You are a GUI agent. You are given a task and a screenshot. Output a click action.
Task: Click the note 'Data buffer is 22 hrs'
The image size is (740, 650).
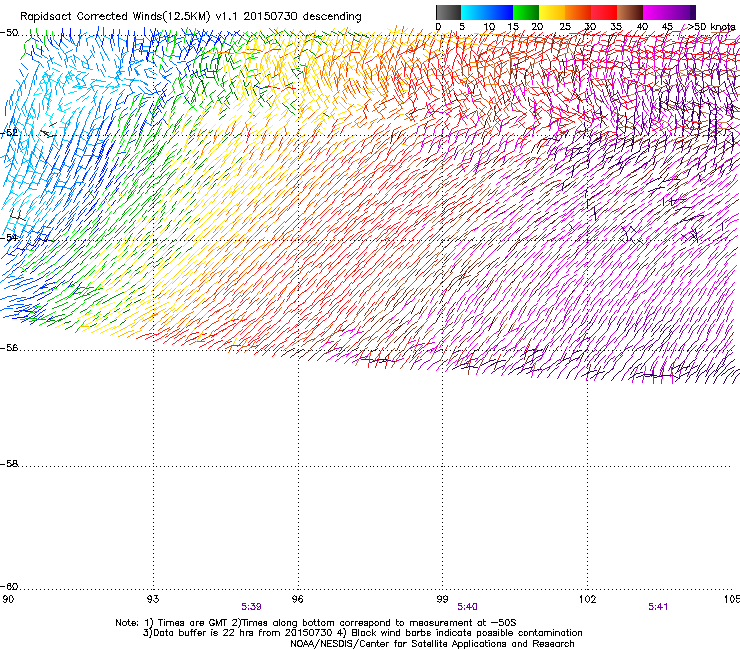[x=205, y=633]
